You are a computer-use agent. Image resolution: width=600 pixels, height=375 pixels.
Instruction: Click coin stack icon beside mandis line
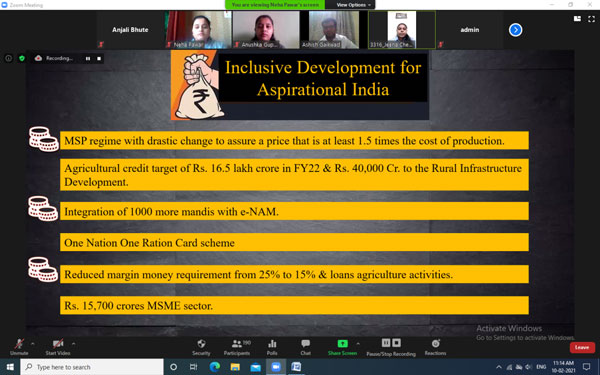click(43, 208)
